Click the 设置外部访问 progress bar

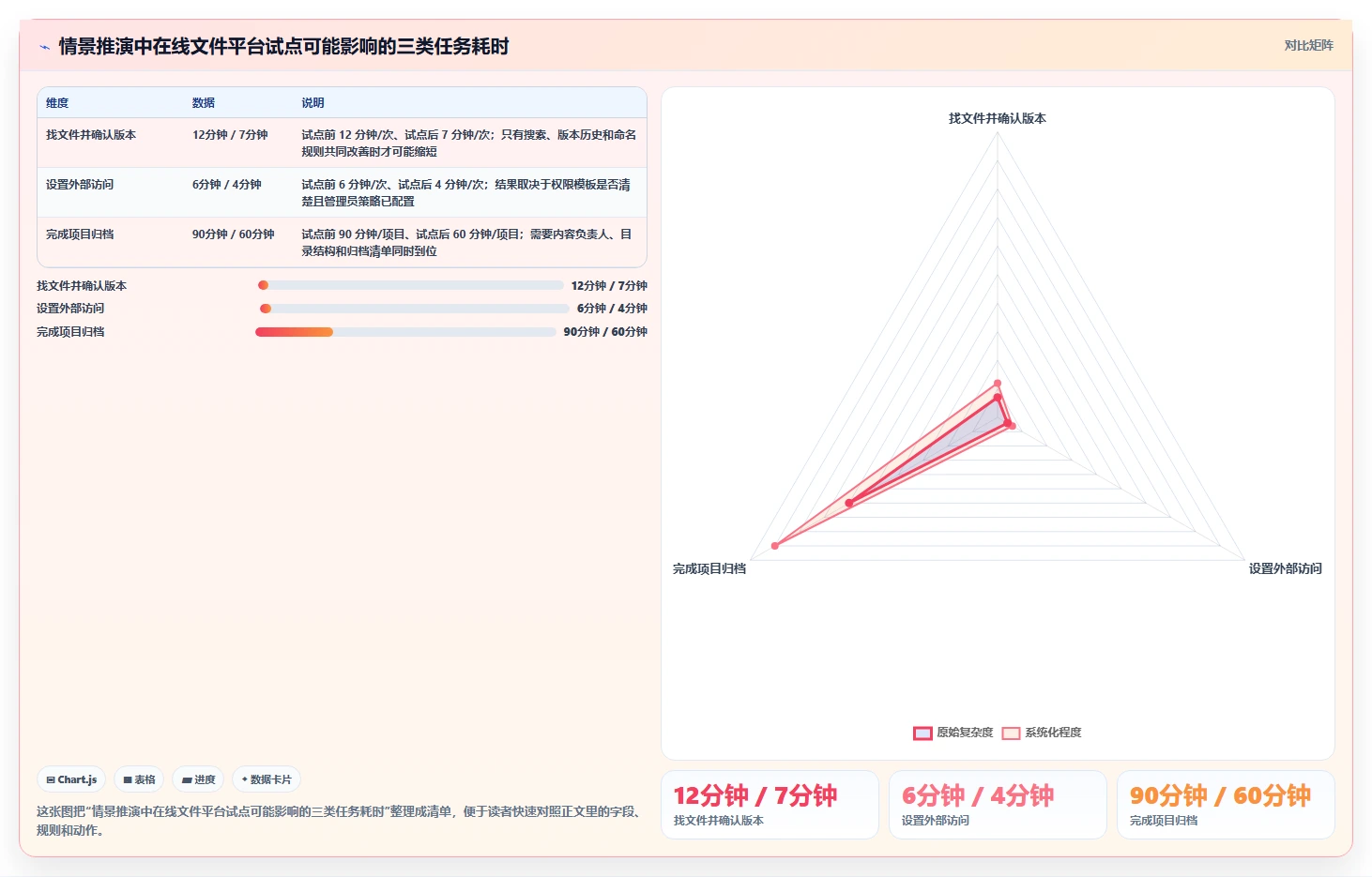pyautogui.click(x=414, y=309)
